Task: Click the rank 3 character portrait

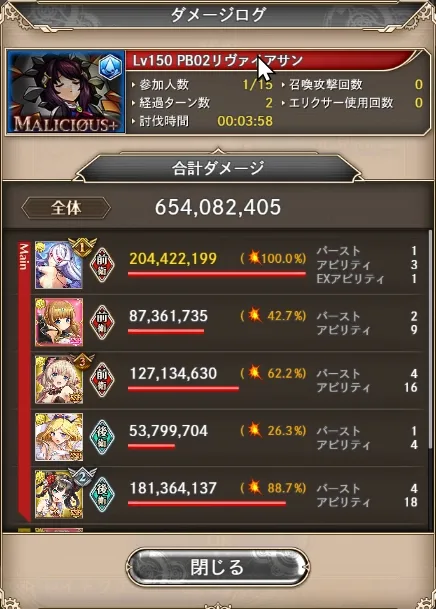Action: pos(59,379)
